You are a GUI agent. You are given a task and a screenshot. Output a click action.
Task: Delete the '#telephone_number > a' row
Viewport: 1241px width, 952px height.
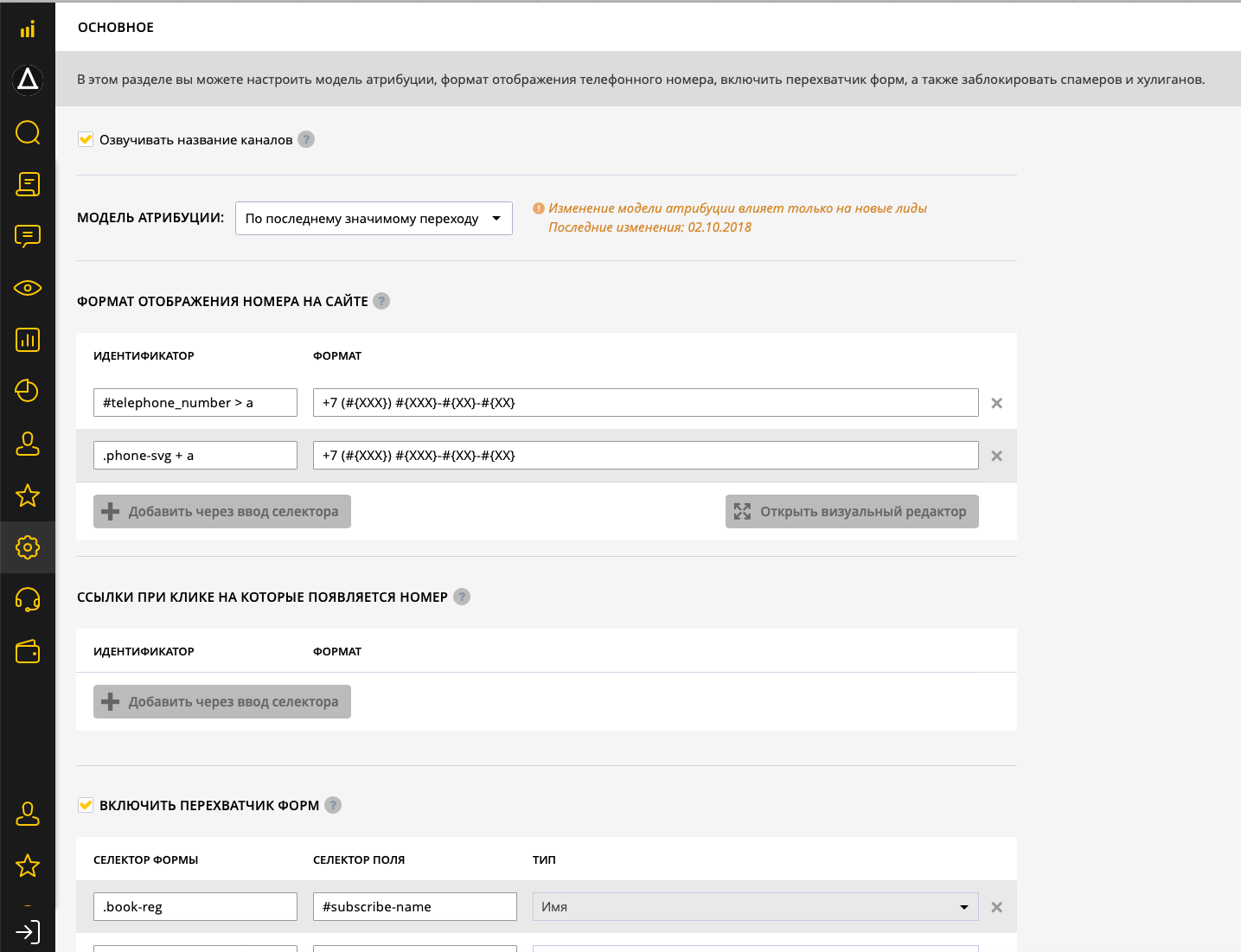996,403
